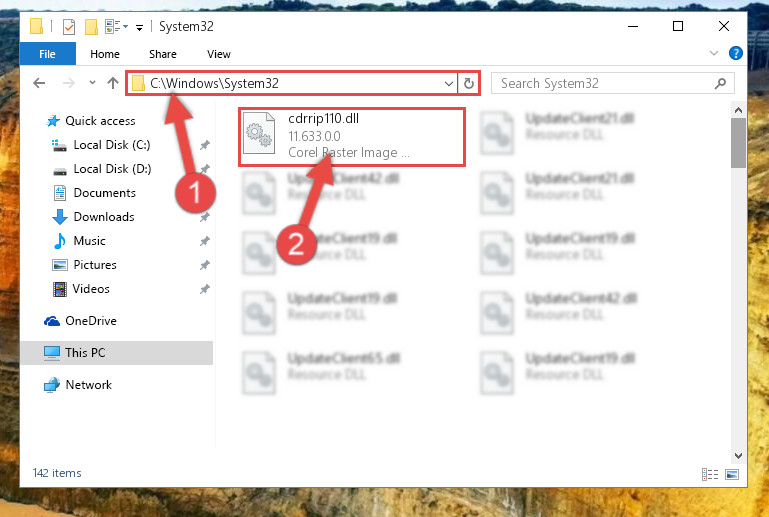Open Documents in the navigation pane
Image resolution: width=769 pixels, height=517 pixels.
104,193
